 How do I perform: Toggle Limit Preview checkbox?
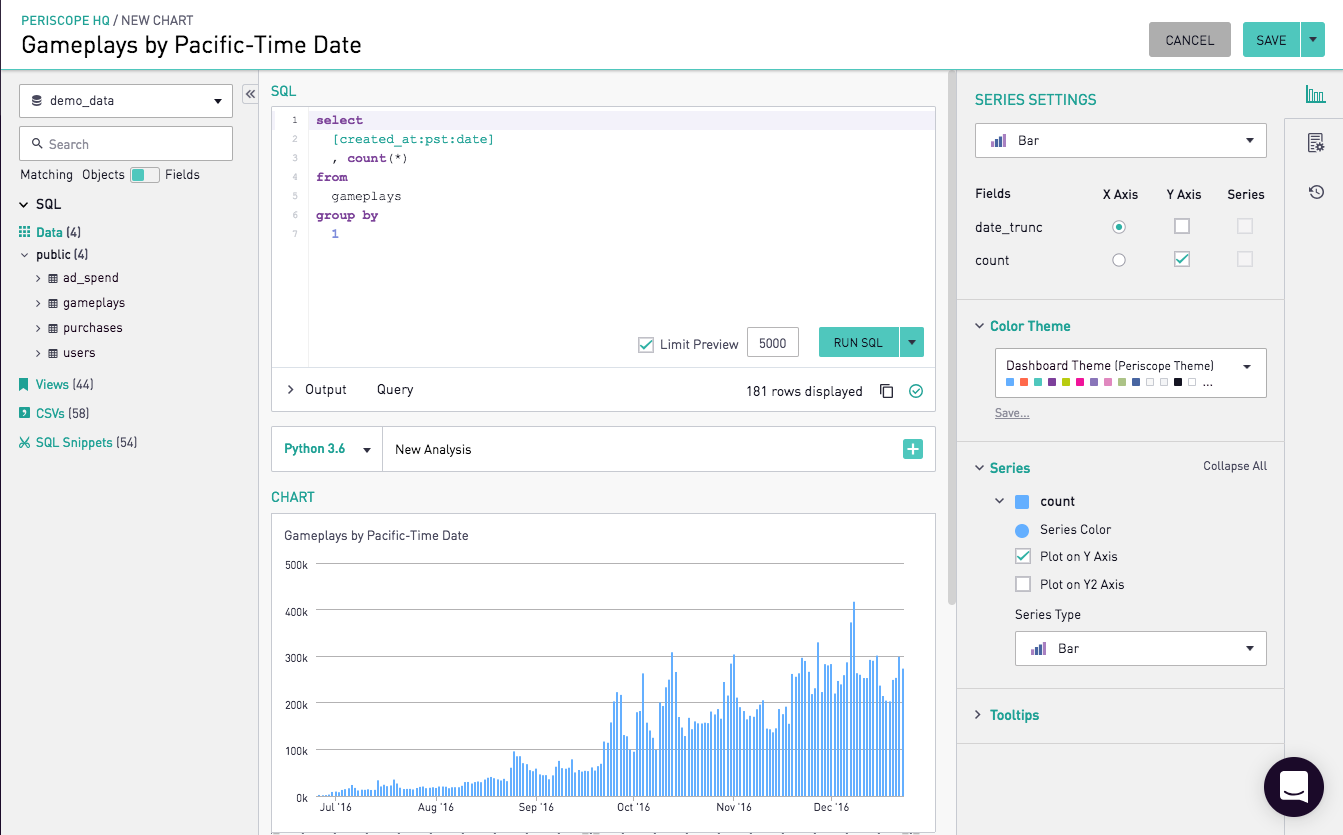pyautogui.click(x=646, y=344)
